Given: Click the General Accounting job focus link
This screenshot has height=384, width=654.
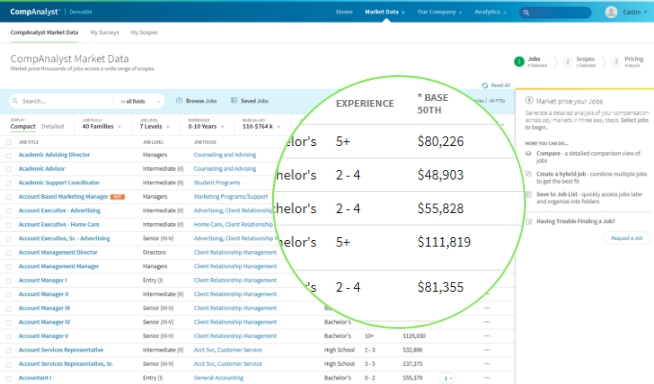Looking at the screenshot, I should coord(219,378).
